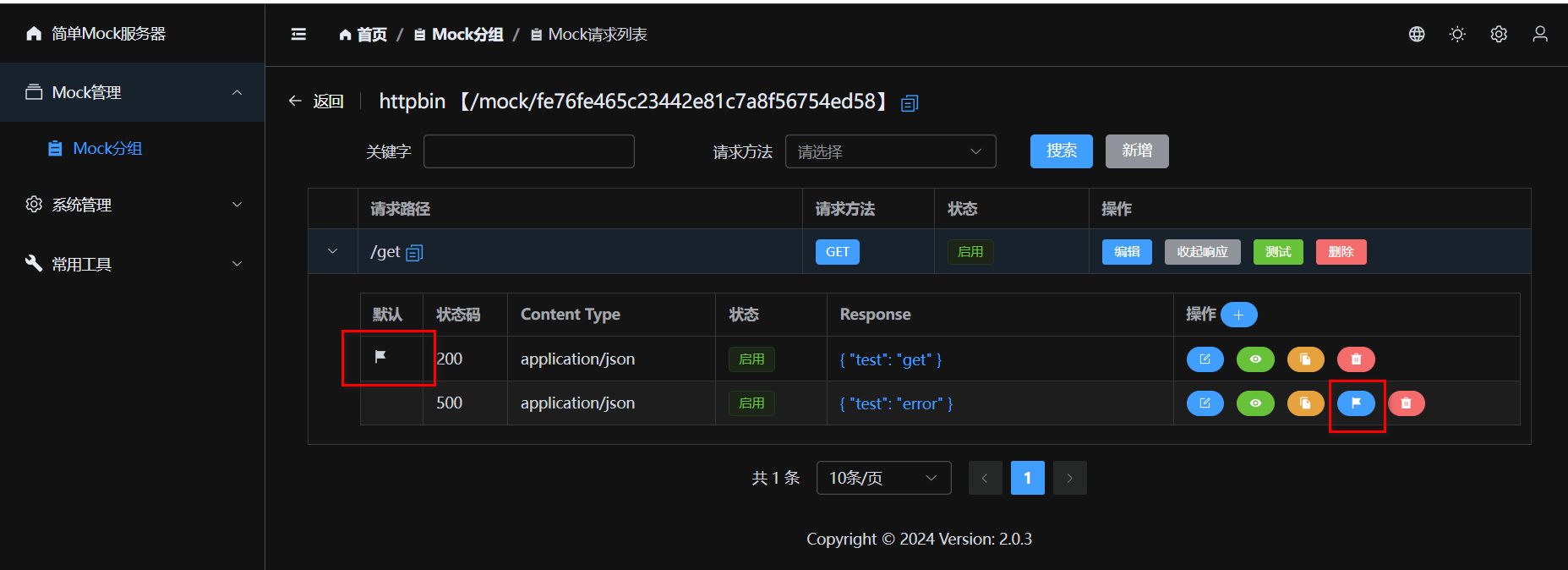
Task: Add new response with the plus button
Action: point(1238,315)
